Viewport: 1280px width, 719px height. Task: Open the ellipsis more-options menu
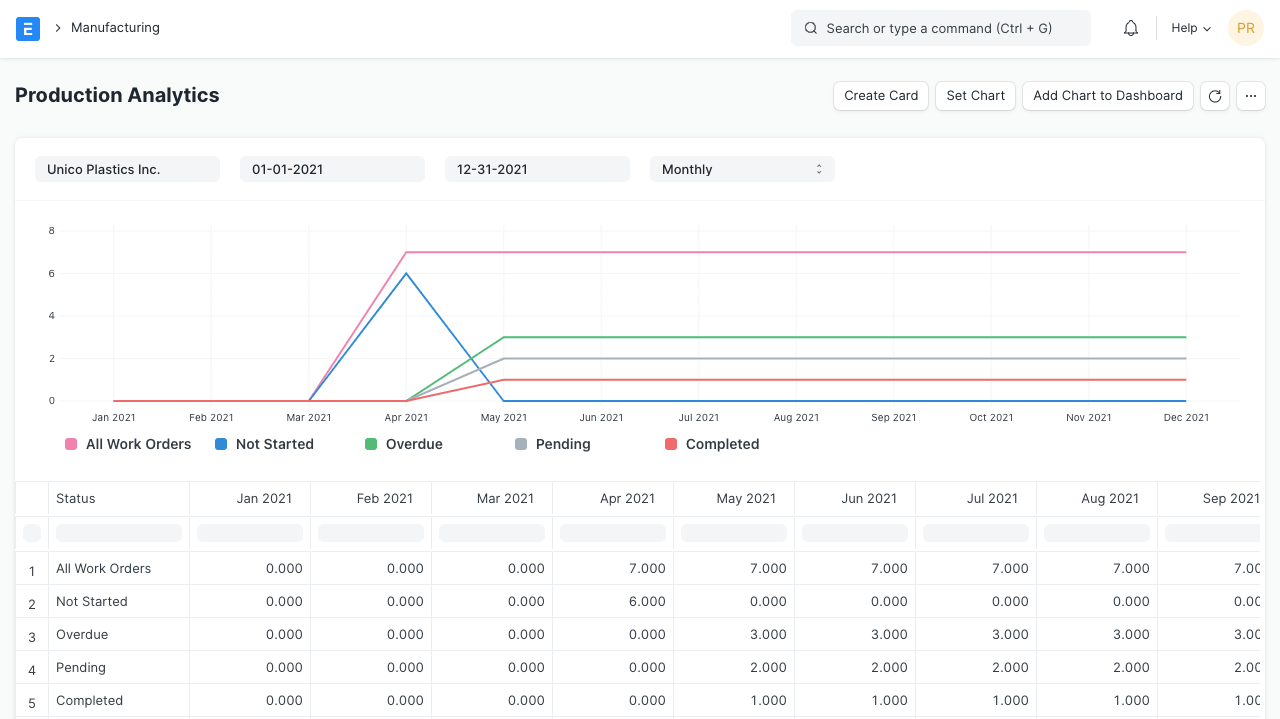point(1250,95)
